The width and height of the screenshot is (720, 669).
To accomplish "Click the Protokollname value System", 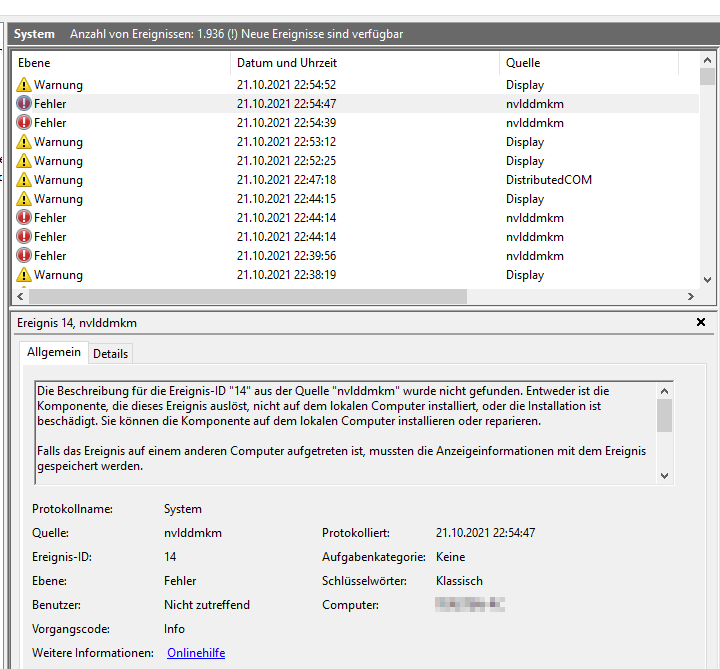I will click(183, 509).
